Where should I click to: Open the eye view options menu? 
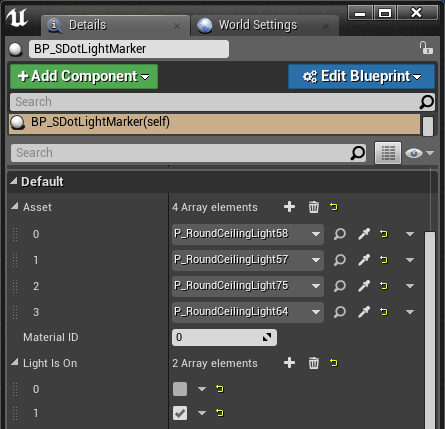click(420, 153)
